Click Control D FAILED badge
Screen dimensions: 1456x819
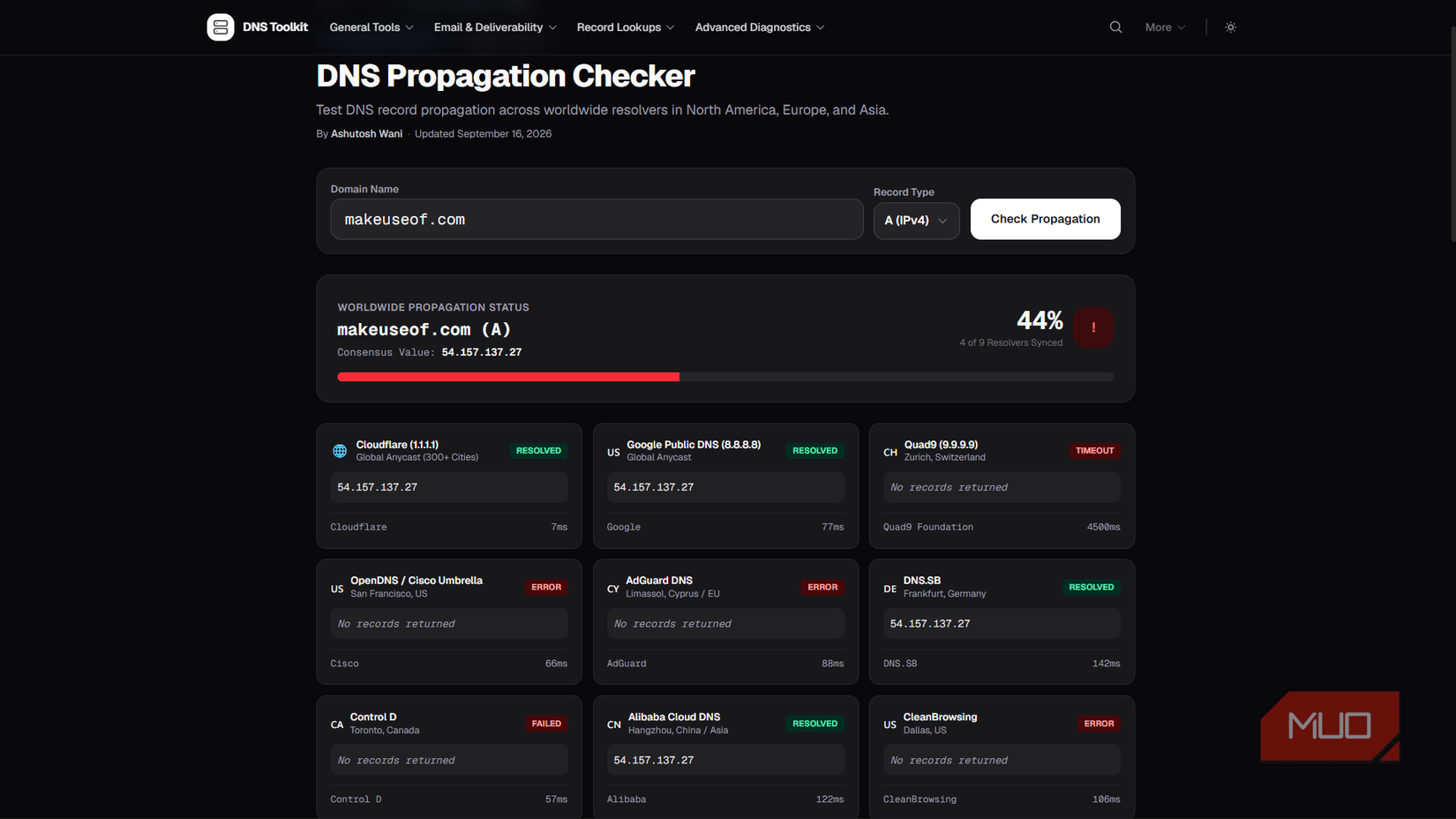pos(546,724)
